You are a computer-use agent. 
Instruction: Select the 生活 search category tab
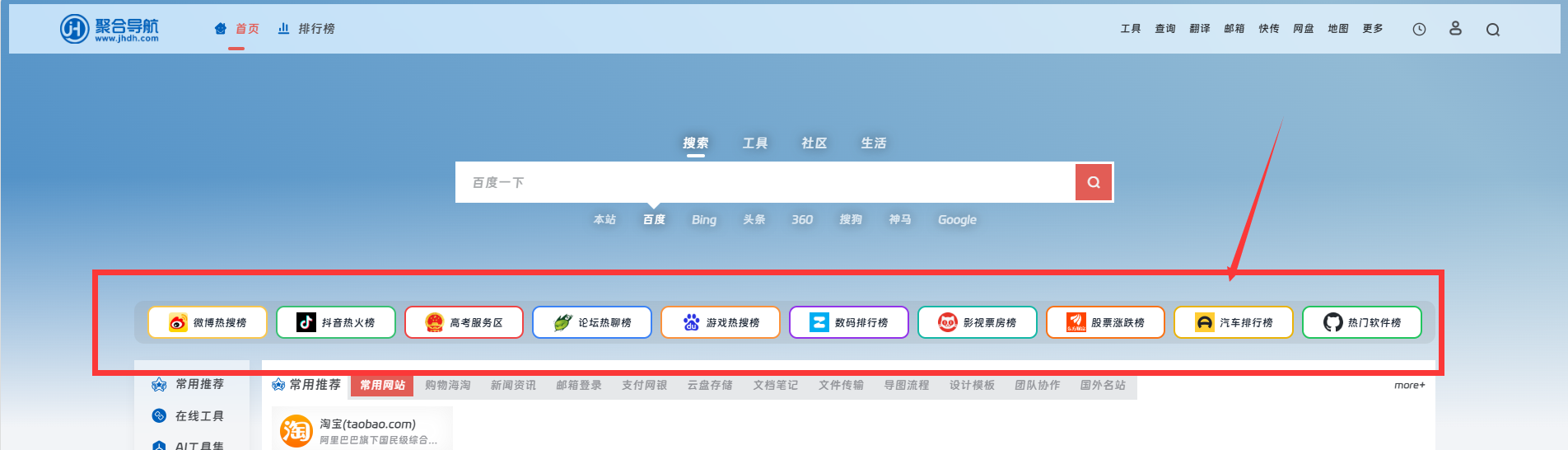click(874, 143)
